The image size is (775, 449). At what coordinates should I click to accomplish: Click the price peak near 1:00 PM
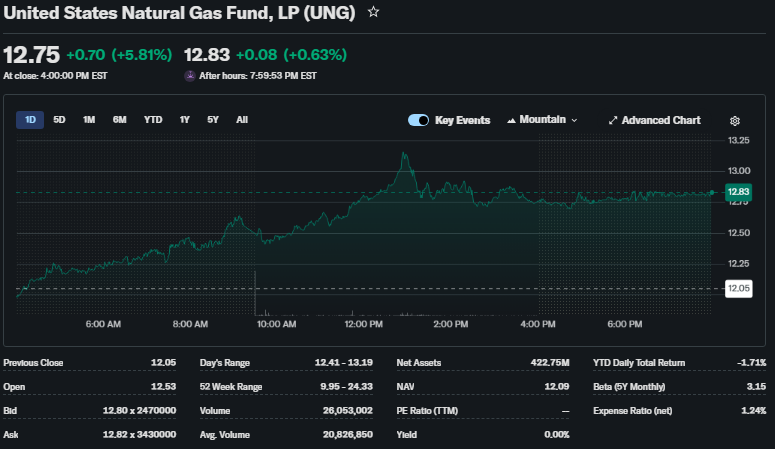click(x=403, y=154)
